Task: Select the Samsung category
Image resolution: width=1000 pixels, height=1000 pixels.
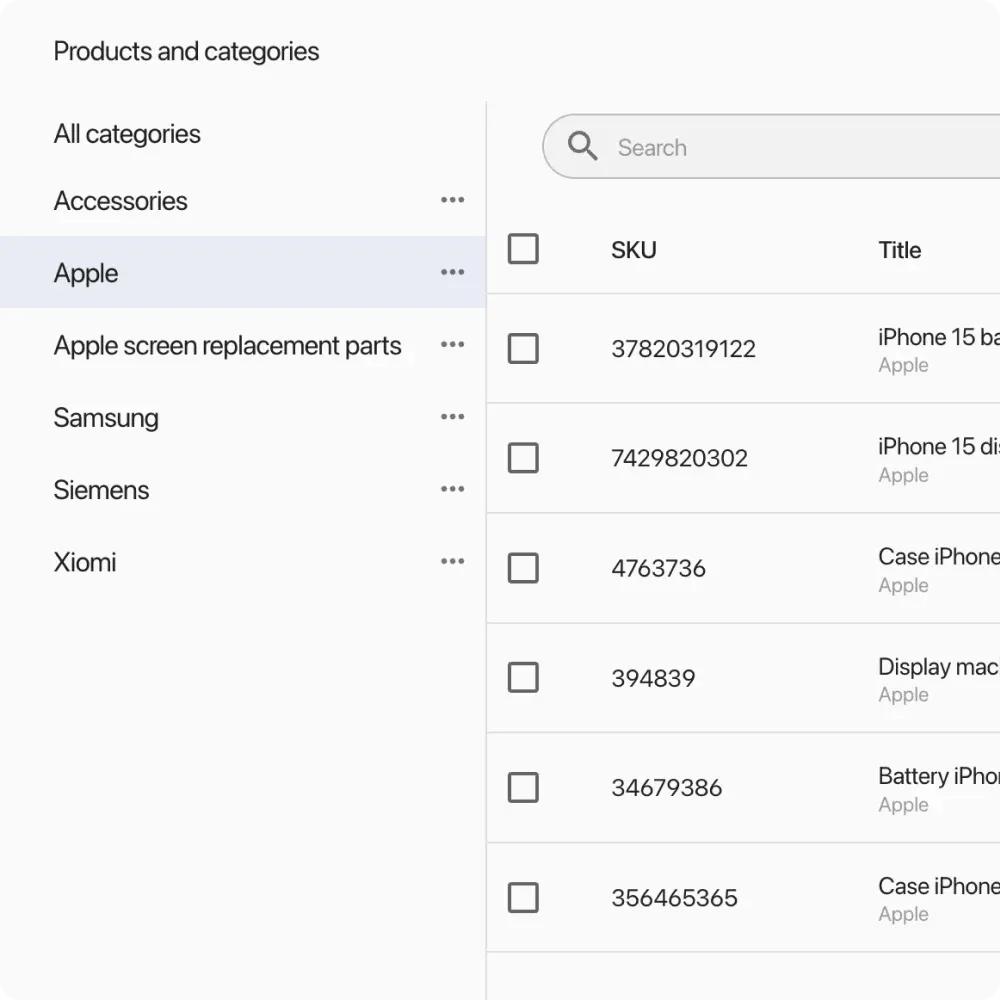Action: [x=106, y=418]
